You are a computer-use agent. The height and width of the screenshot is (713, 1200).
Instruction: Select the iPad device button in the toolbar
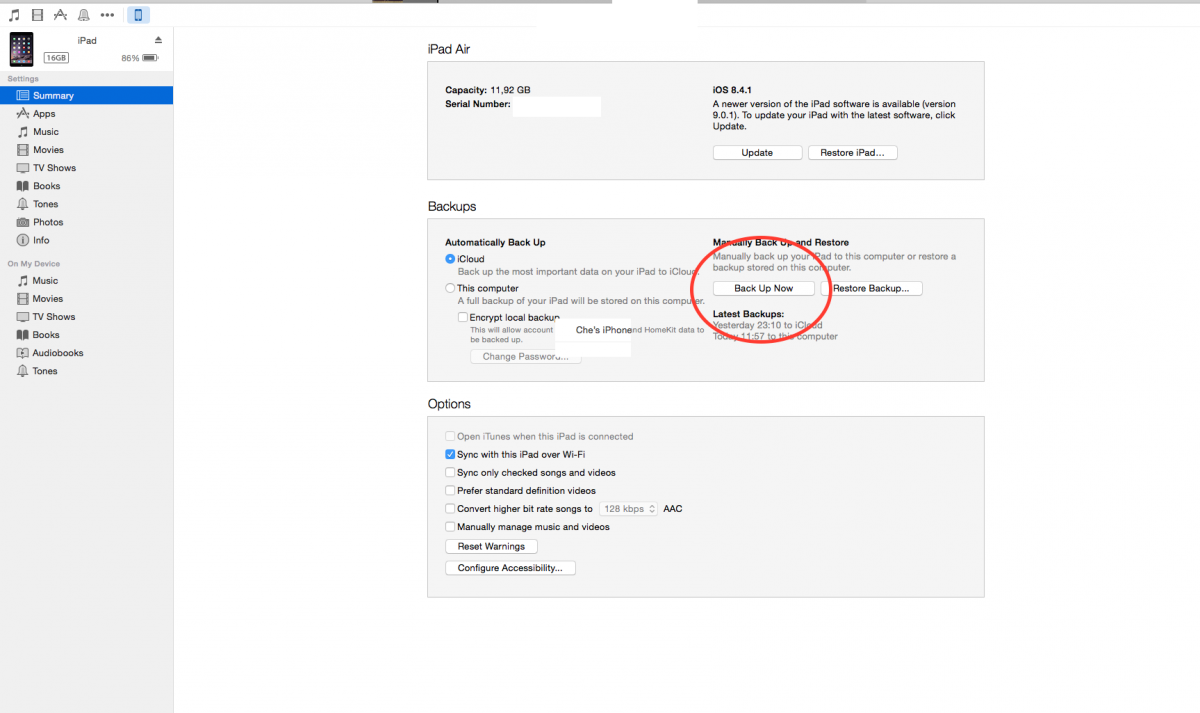tap(139, 15)
